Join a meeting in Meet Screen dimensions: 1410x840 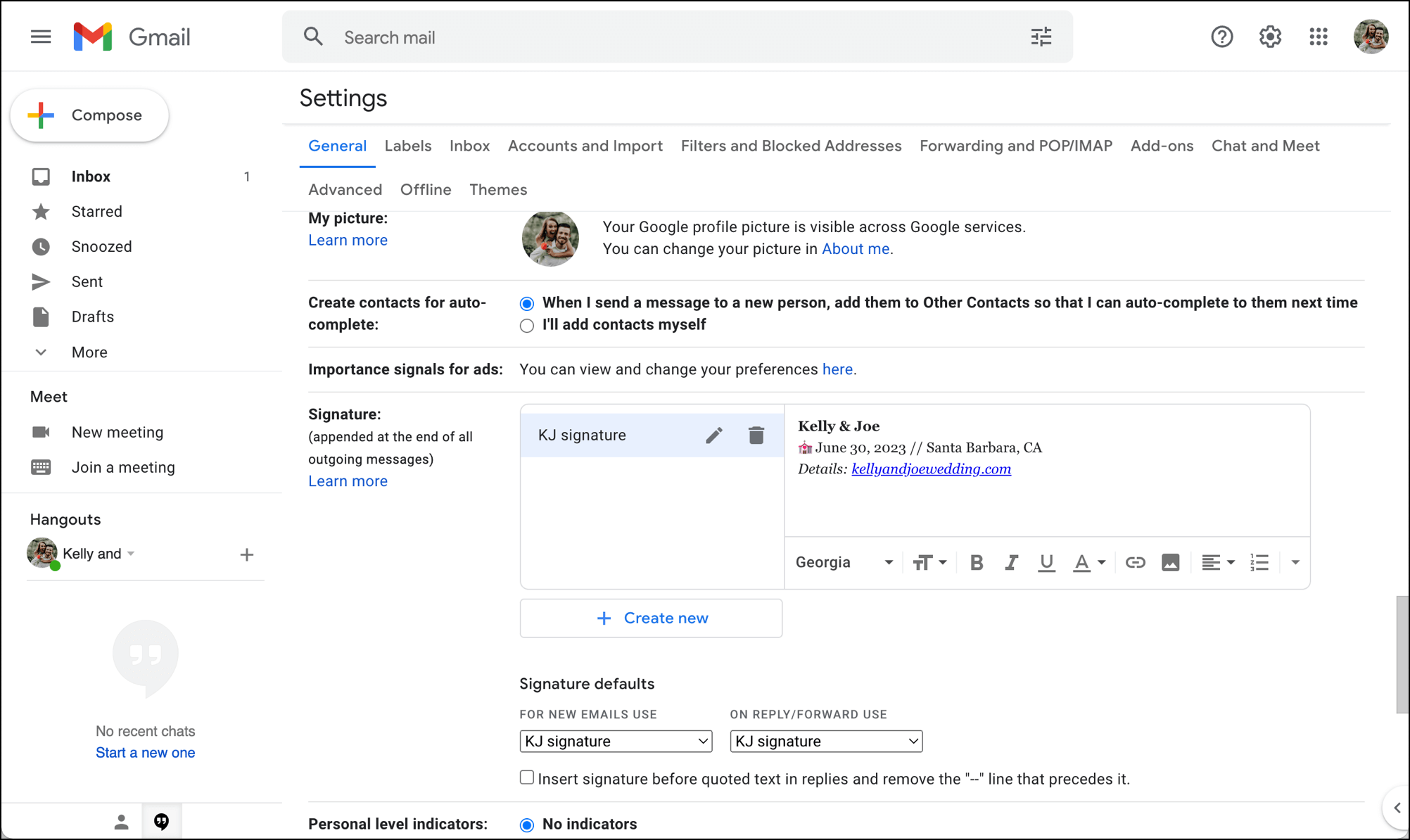122,467
